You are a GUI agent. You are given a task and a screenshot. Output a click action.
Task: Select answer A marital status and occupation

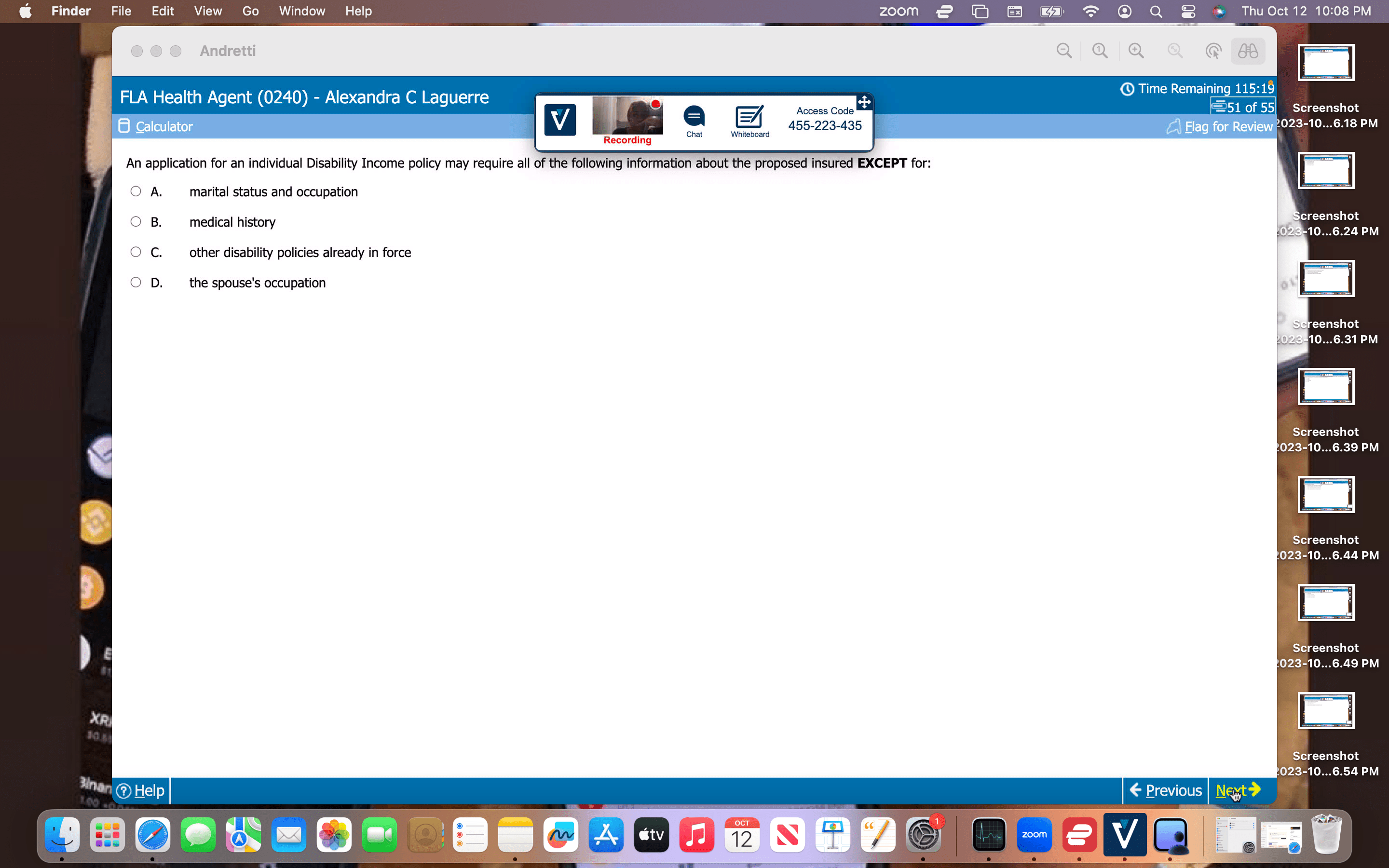coord(136,191)
